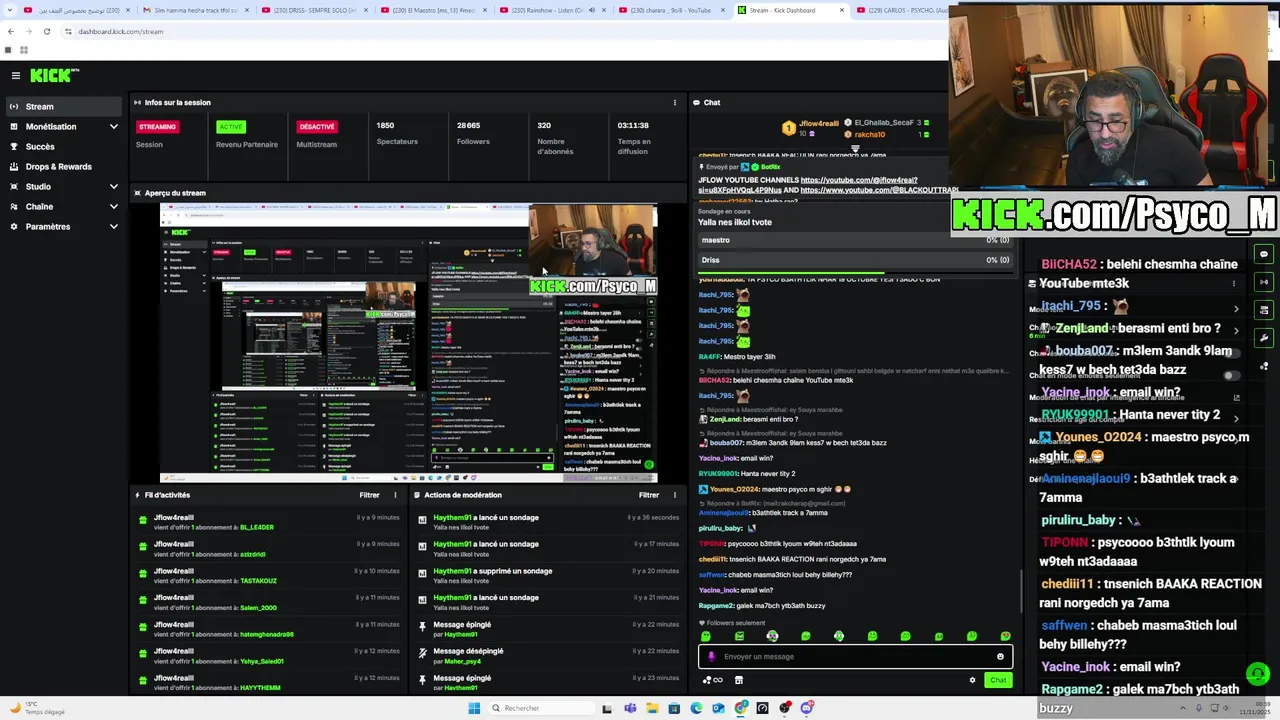
Task: Go back in the browser
Action: (10, 31)
